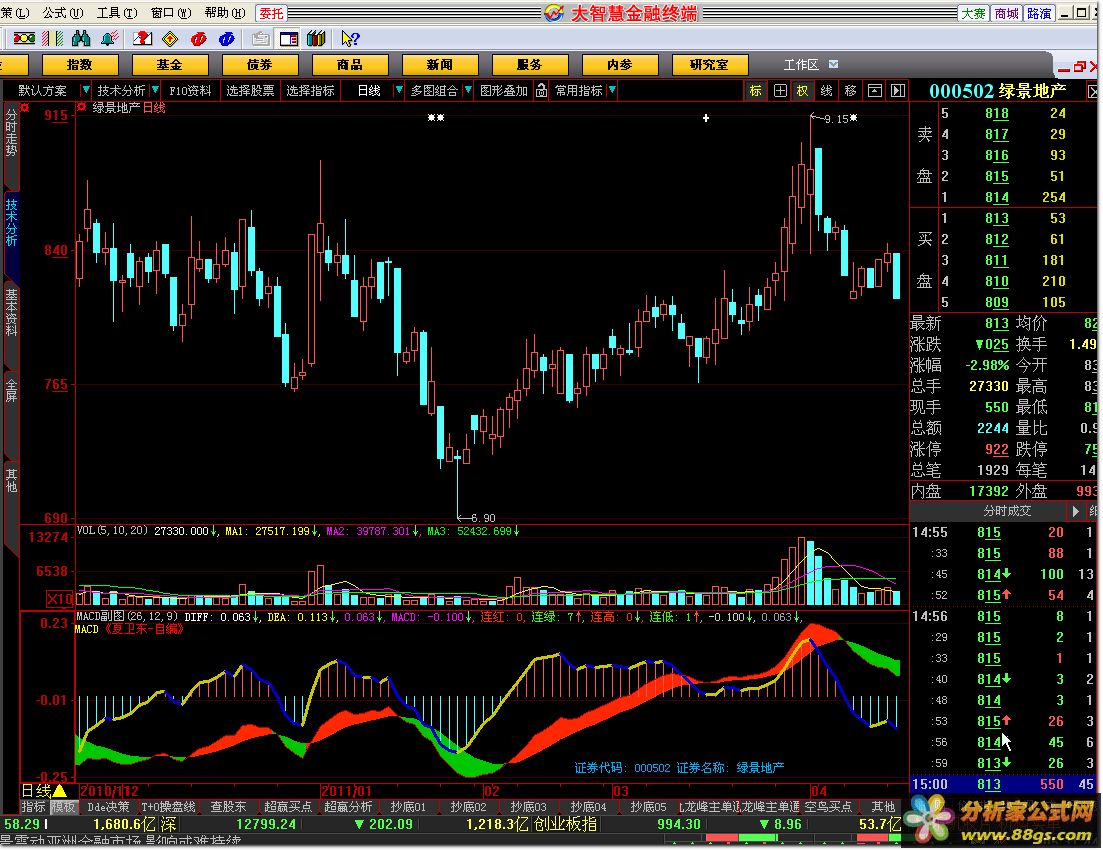The image size is (1103, 850).
Task: Toggle the 移 move button
Action: click(x=850, y=90)
